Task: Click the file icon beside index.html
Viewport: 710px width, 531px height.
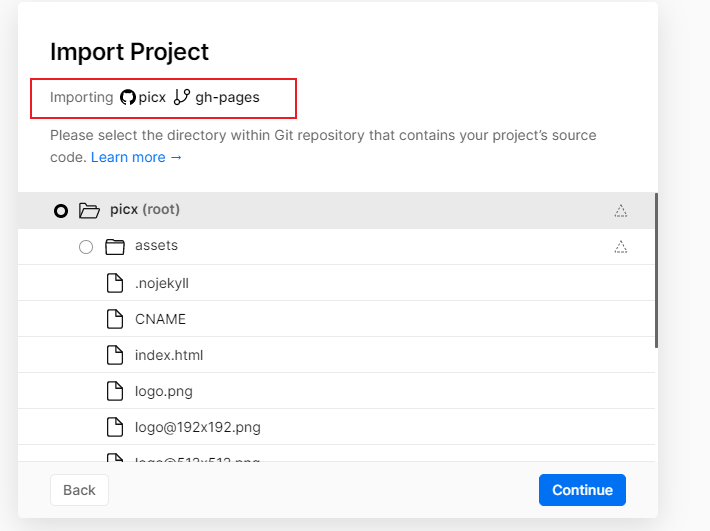Action: tap(115, 355)
